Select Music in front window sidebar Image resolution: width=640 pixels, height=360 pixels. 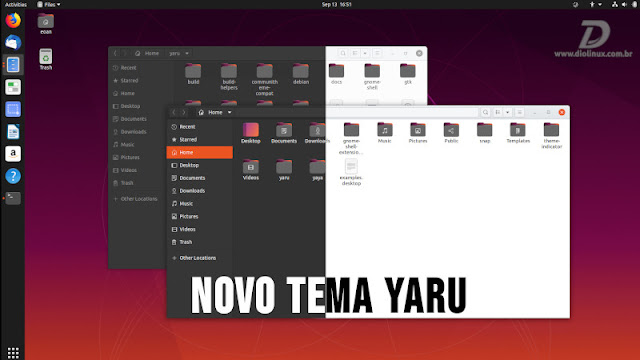tap(200, 204)
